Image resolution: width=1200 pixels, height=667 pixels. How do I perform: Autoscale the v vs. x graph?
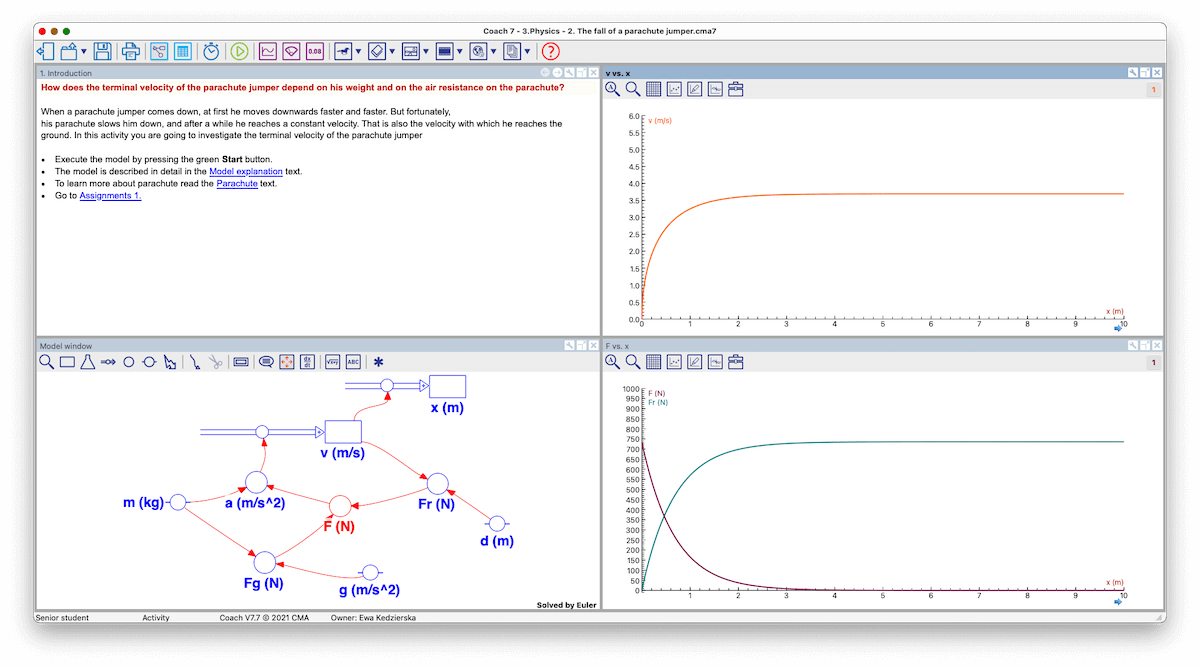(x=613, y=89)
